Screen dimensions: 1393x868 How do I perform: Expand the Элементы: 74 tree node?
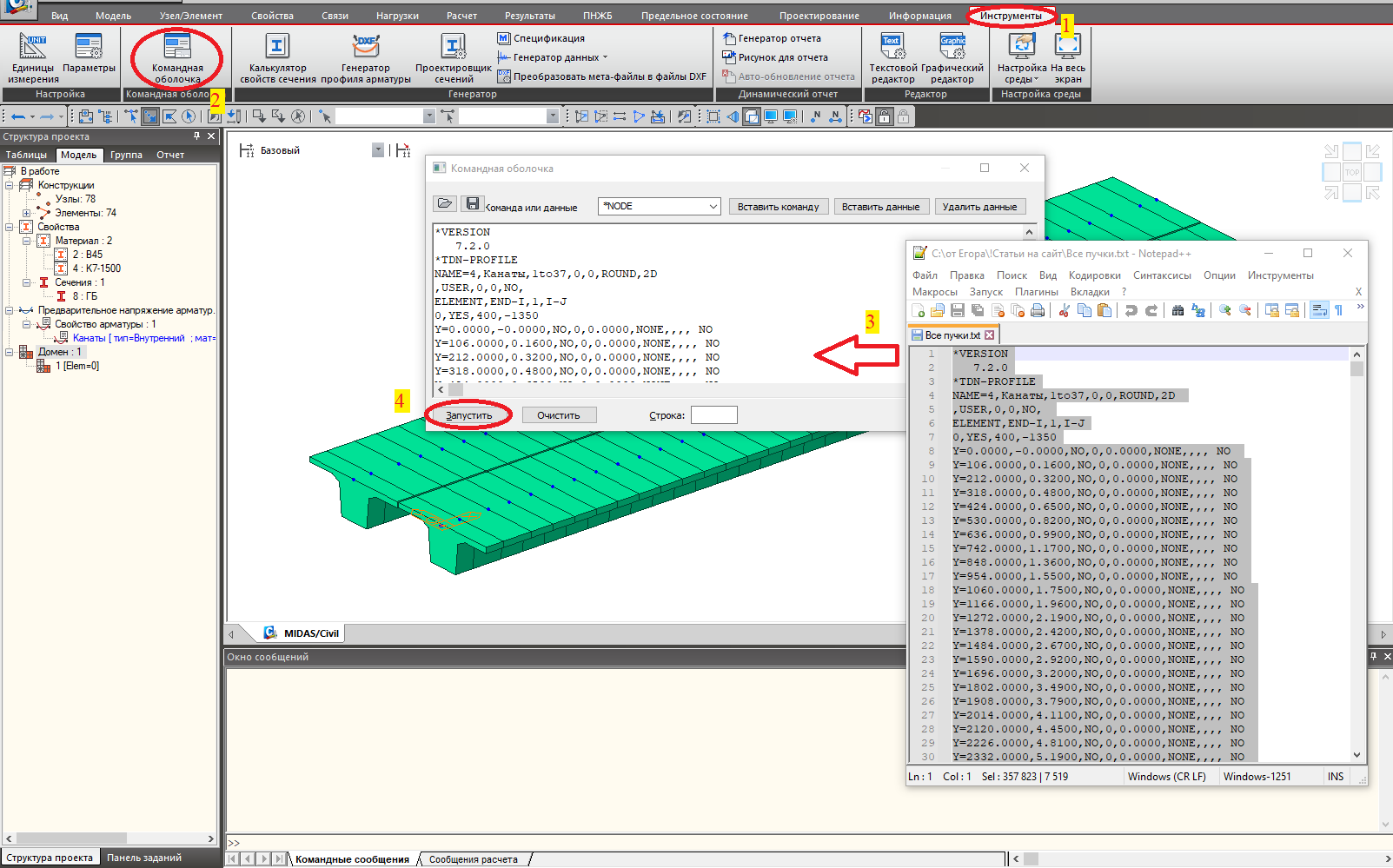[27, 213]
